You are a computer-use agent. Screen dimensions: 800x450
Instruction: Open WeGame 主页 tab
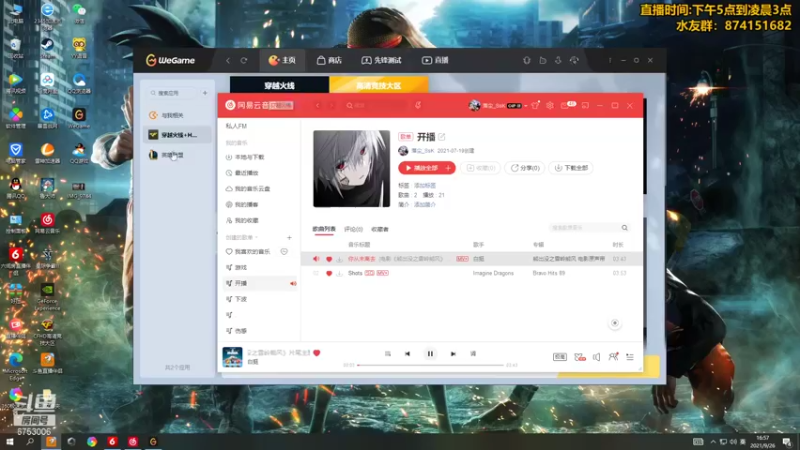pyautogui.click(x=282, y=60)
